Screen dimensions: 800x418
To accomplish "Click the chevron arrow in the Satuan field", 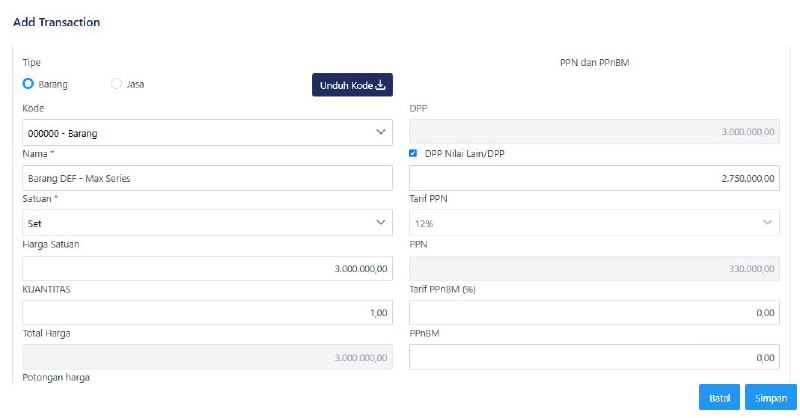I will click(x=380, y=222).
